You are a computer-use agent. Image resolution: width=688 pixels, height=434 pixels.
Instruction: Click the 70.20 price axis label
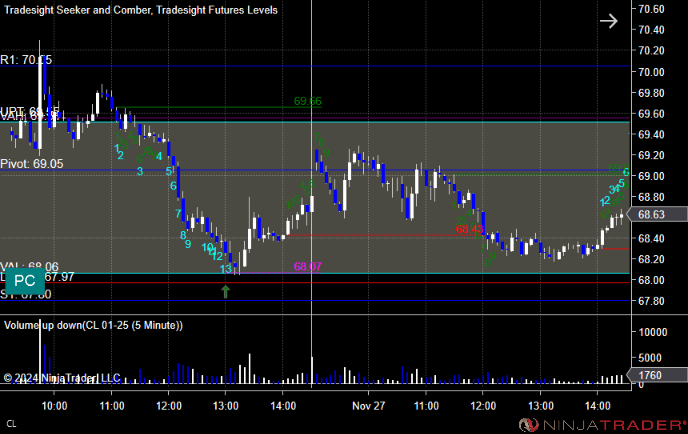tap(651, 51)
